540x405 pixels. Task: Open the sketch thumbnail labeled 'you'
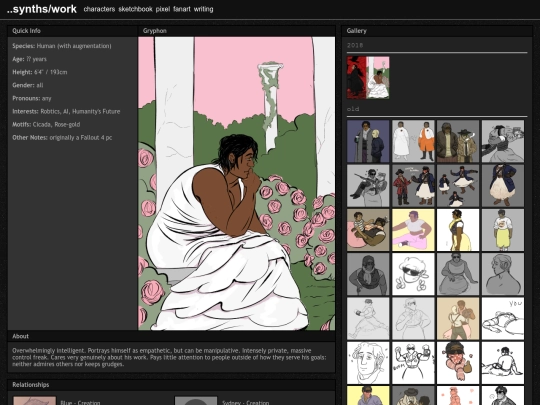coord(503,319)
